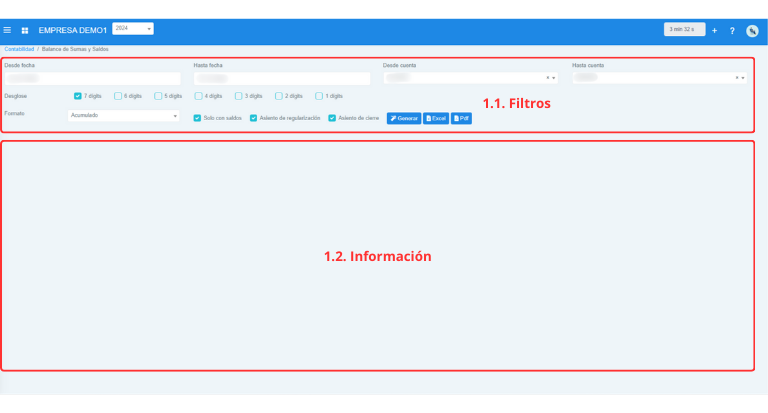This screenshot has width=768, height=413.
Task: Click Balance de Sumas y Saldos breadcrumb
Action: tap(75, 49)
